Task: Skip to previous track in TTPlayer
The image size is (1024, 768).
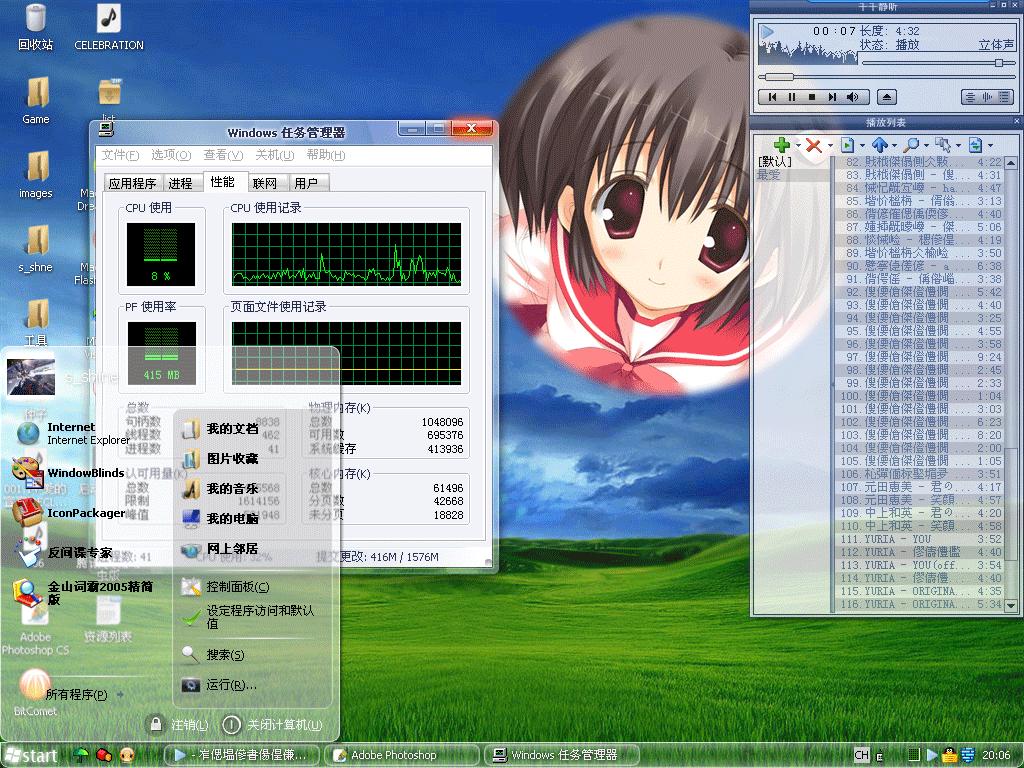Action: tap(773, 97)
